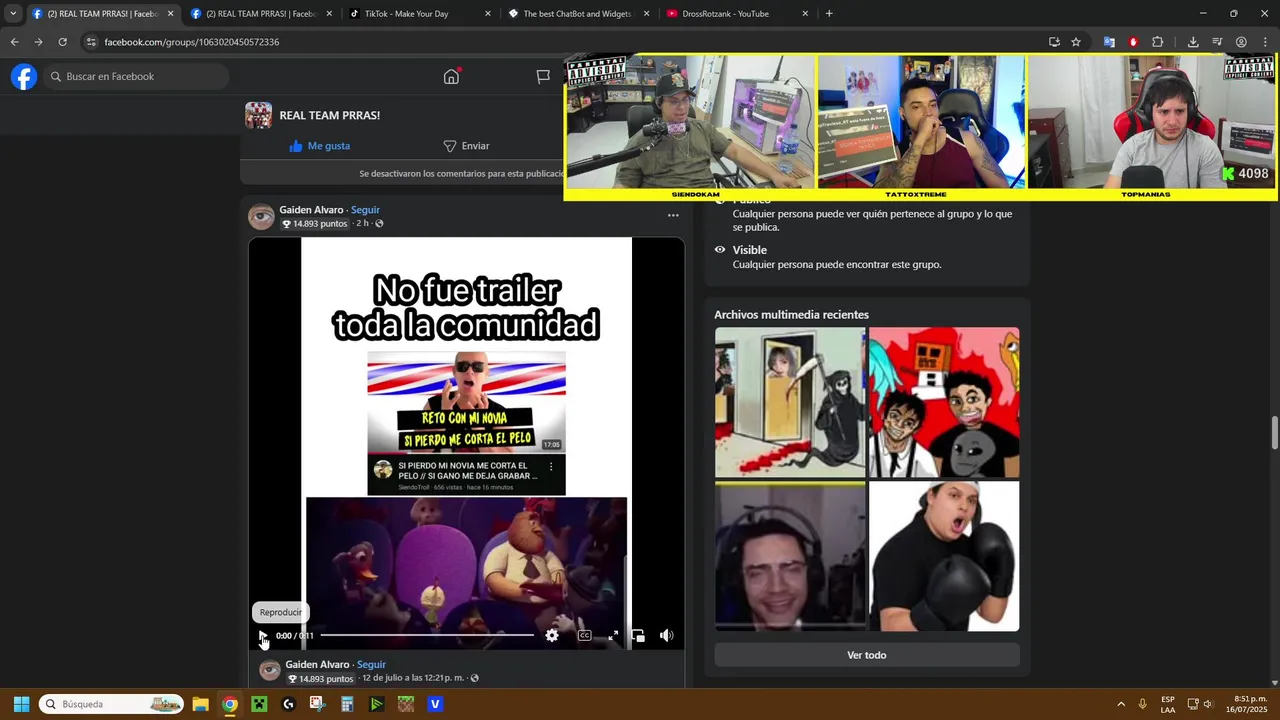Open the grim reaper cartoon thumbnail

790,402
